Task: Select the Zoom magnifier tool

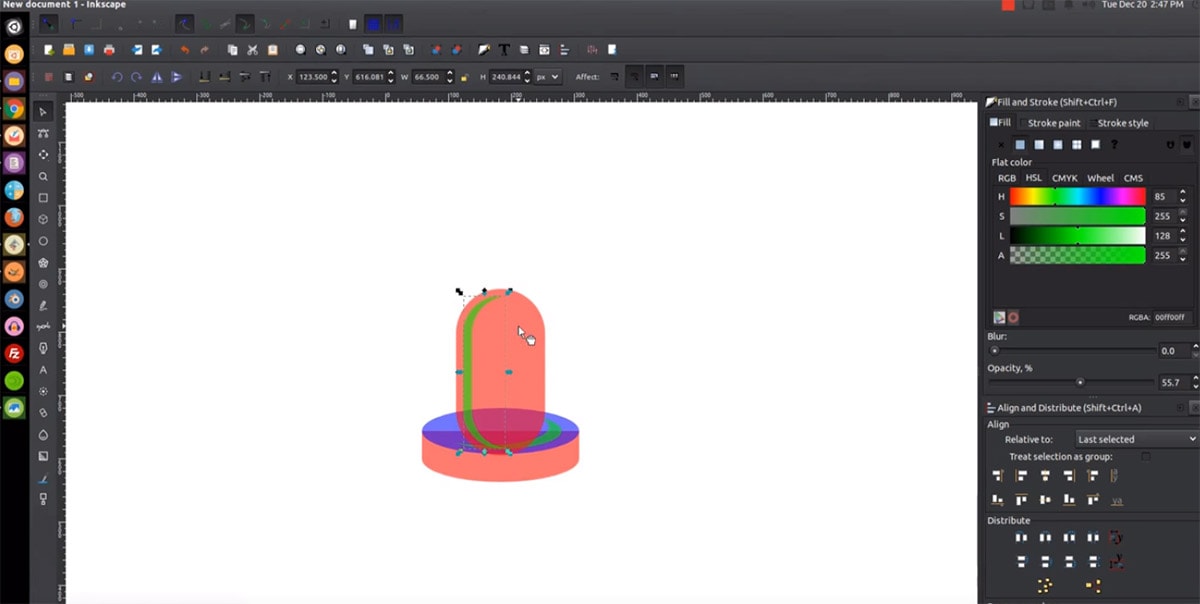Action: (43, 176)
